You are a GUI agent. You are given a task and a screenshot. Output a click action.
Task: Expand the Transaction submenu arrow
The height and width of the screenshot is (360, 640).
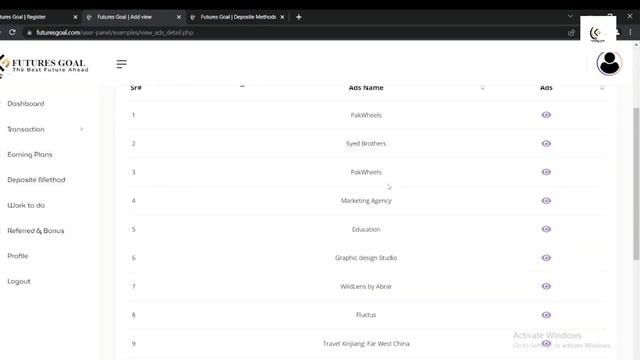[x=82, y=129]
